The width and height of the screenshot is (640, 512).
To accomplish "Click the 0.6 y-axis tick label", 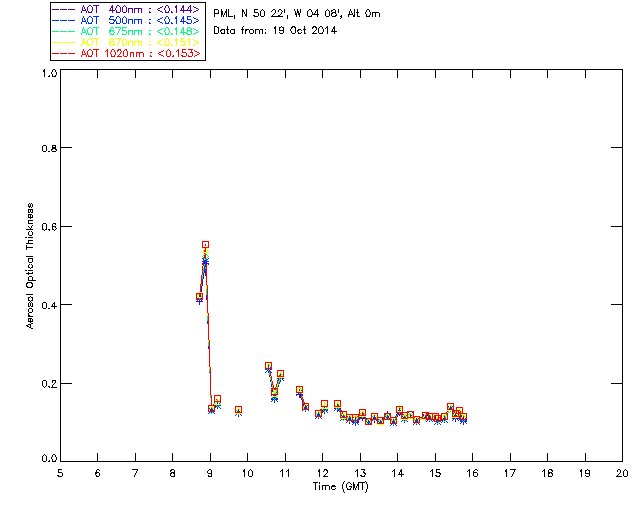I will click(49, 227).
